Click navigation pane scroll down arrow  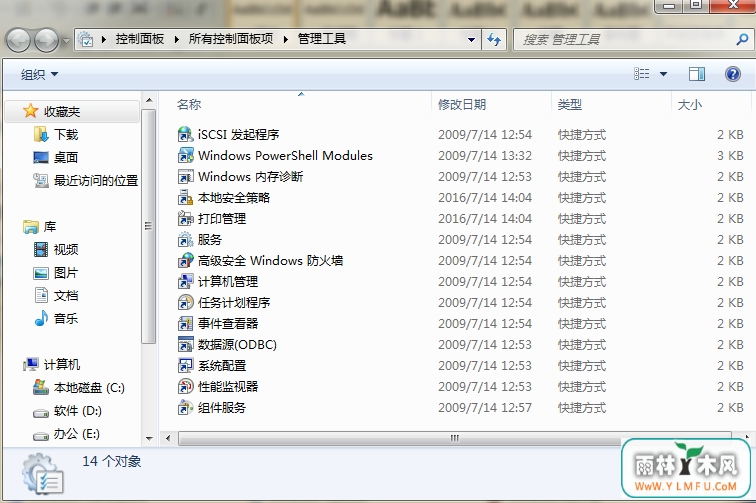tap(149, 438)
